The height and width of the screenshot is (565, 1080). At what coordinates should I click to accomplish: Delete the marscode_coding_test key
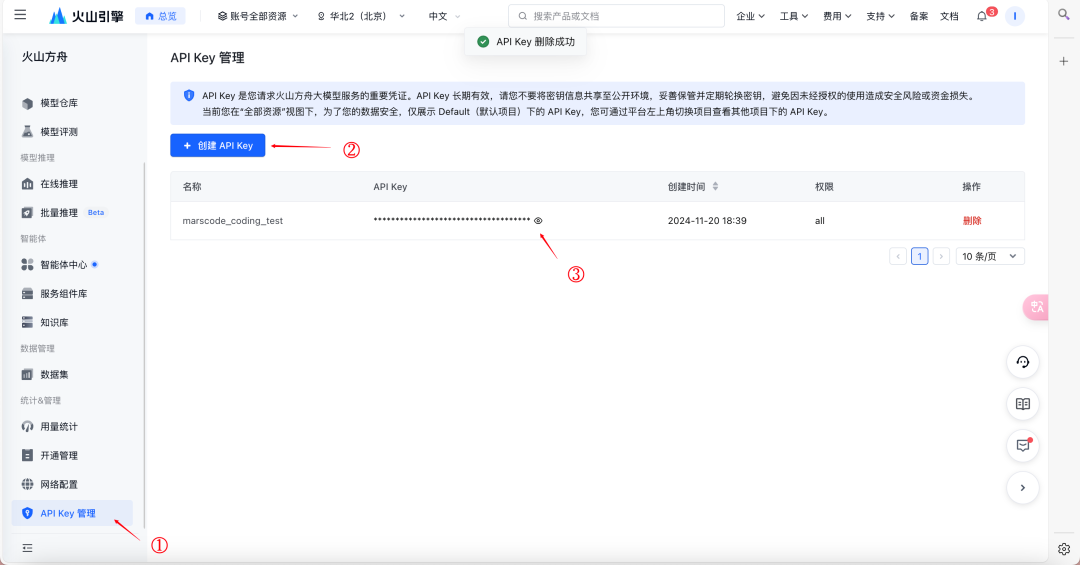pyautogui.click(x=972, y=220)
